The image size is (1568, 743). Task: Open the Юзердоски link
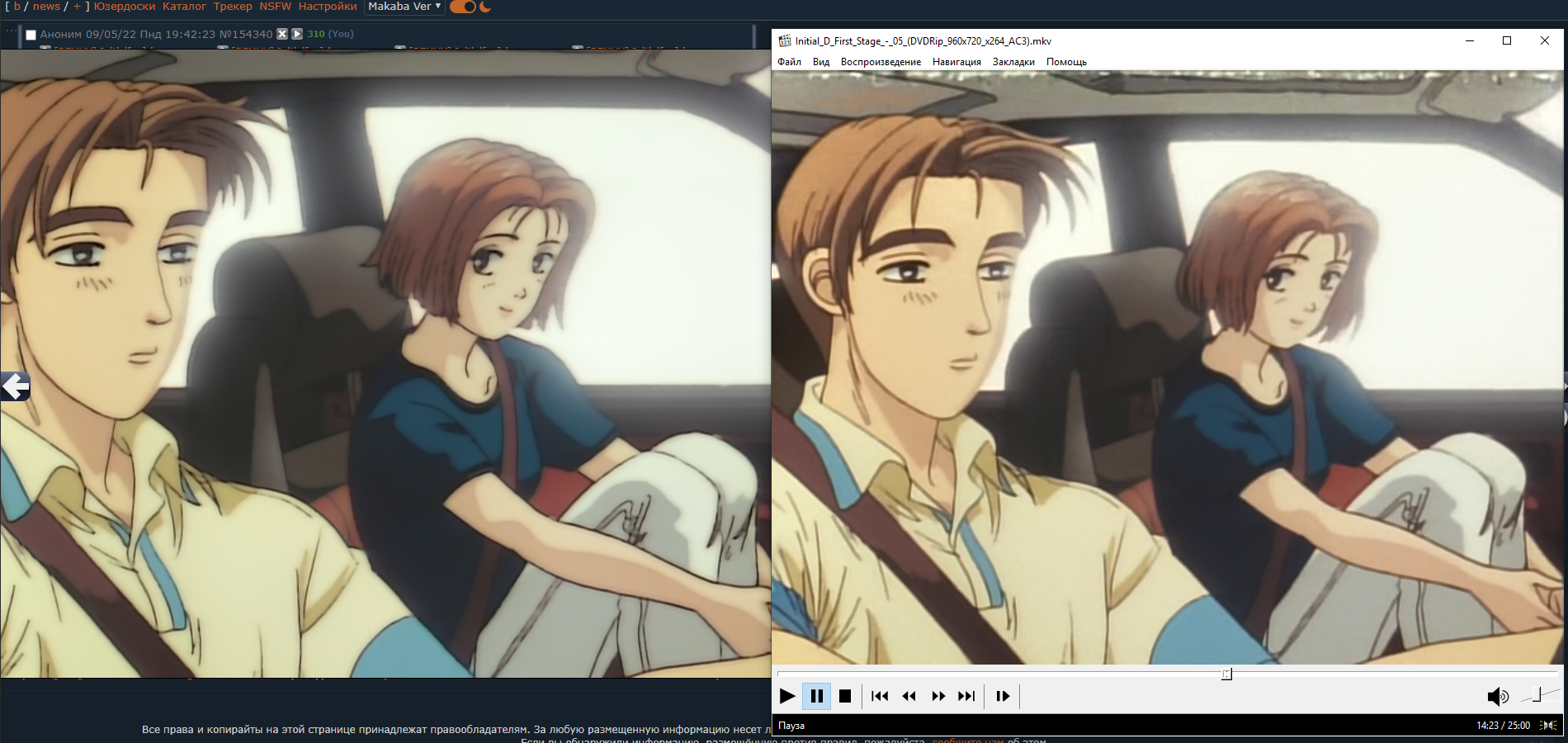(125, 7)
